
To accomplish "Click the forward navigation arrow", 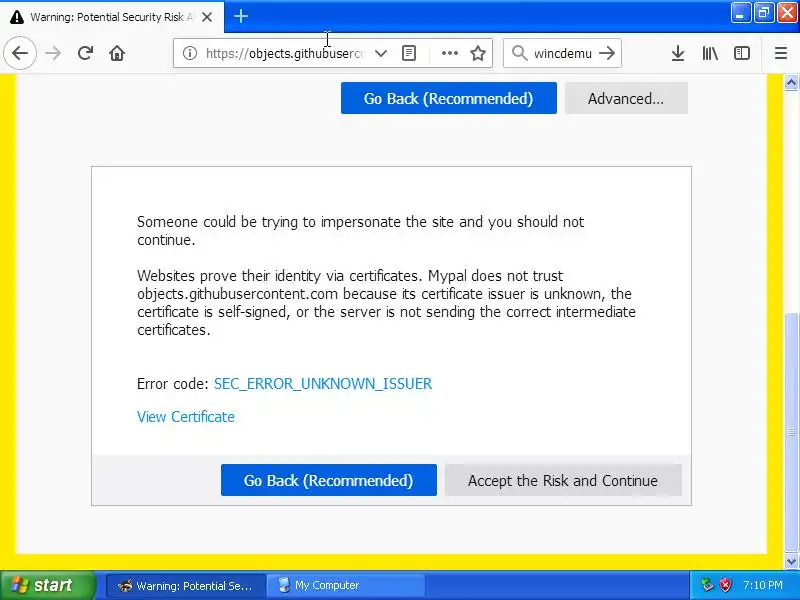I will pos(53,53).
